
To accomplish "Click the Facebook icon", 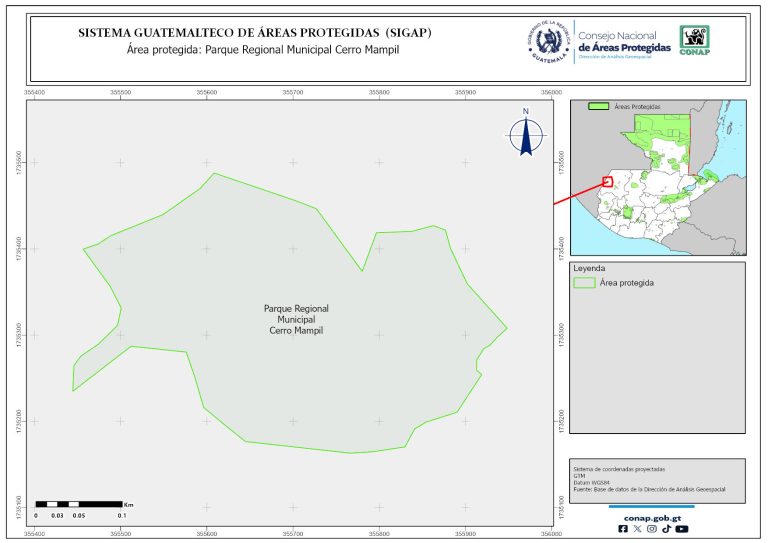I will click(x=624, y=529).
